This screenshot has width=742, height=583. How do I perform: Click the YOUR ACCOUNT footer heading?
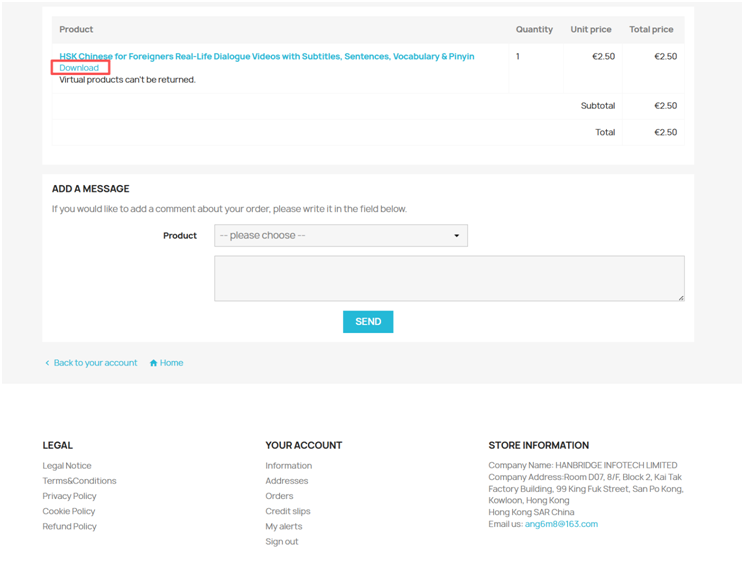point(303,445)
